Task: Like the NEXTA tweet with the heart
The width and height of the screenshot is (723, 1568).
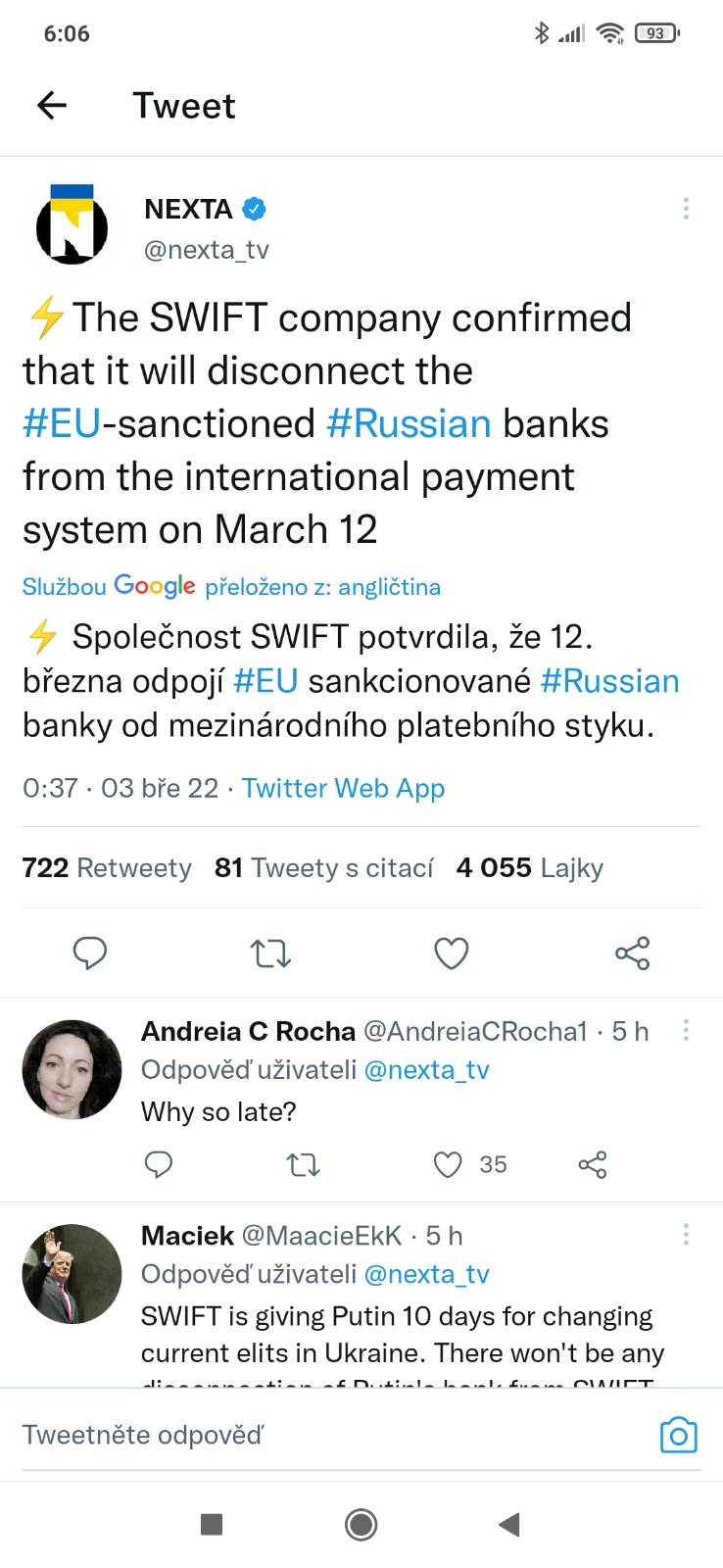Action: click(451, 953)
